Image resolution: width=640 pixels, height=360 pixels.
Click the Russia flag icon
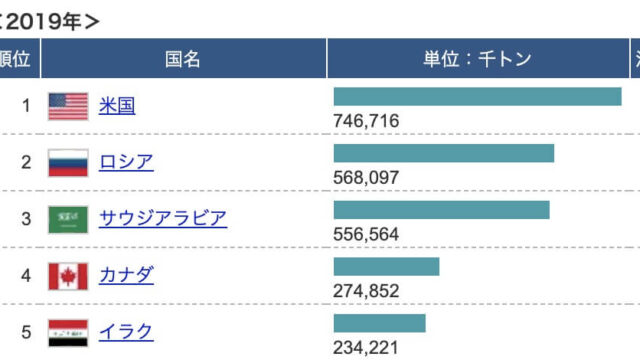point(68,163)
